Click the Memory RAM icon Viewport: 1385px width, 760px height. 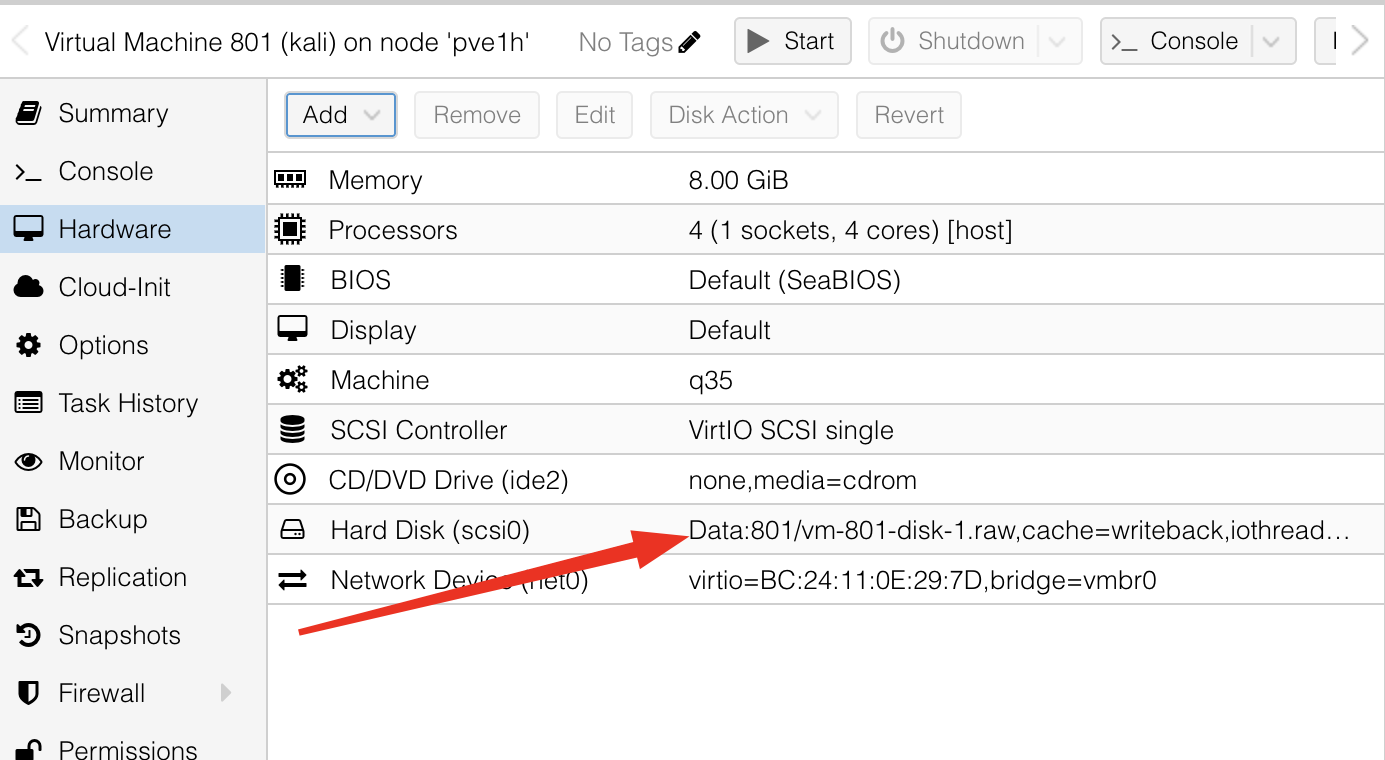coord(290,180)
